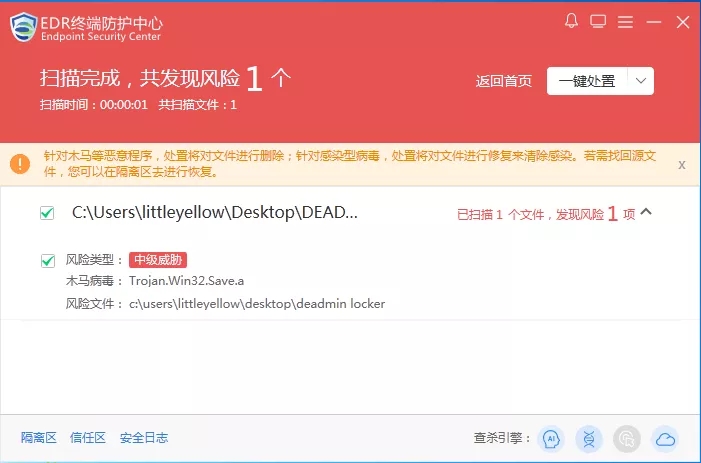
Task: Open the notification bell
Action: click(572, 21)
